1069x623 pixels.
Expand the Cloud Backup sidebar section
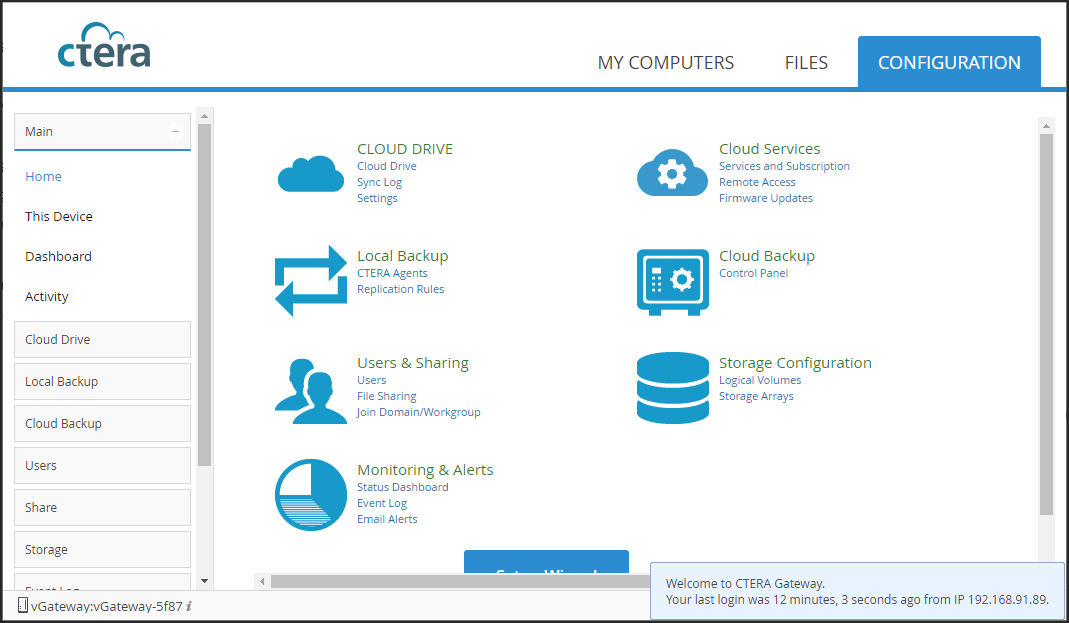(102, 423)
